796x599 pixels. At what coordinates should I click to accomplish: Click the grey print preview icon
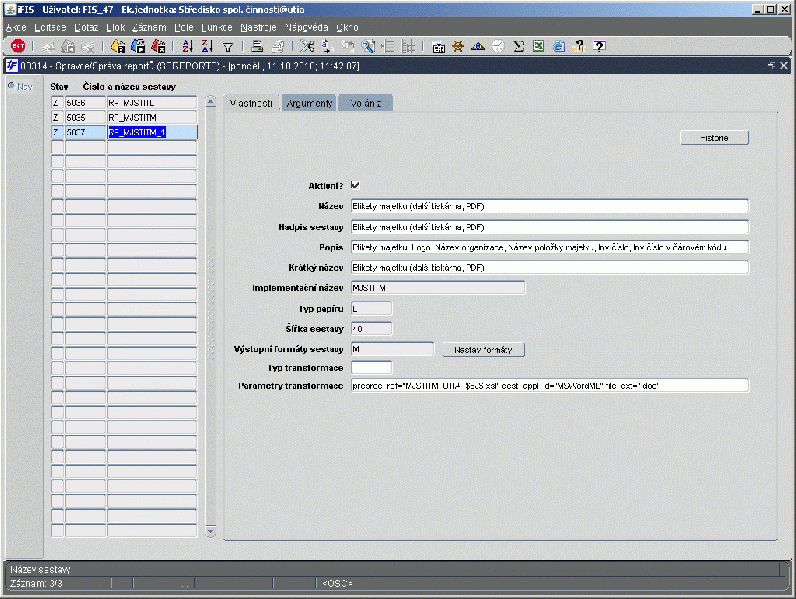tap(278, 46)
